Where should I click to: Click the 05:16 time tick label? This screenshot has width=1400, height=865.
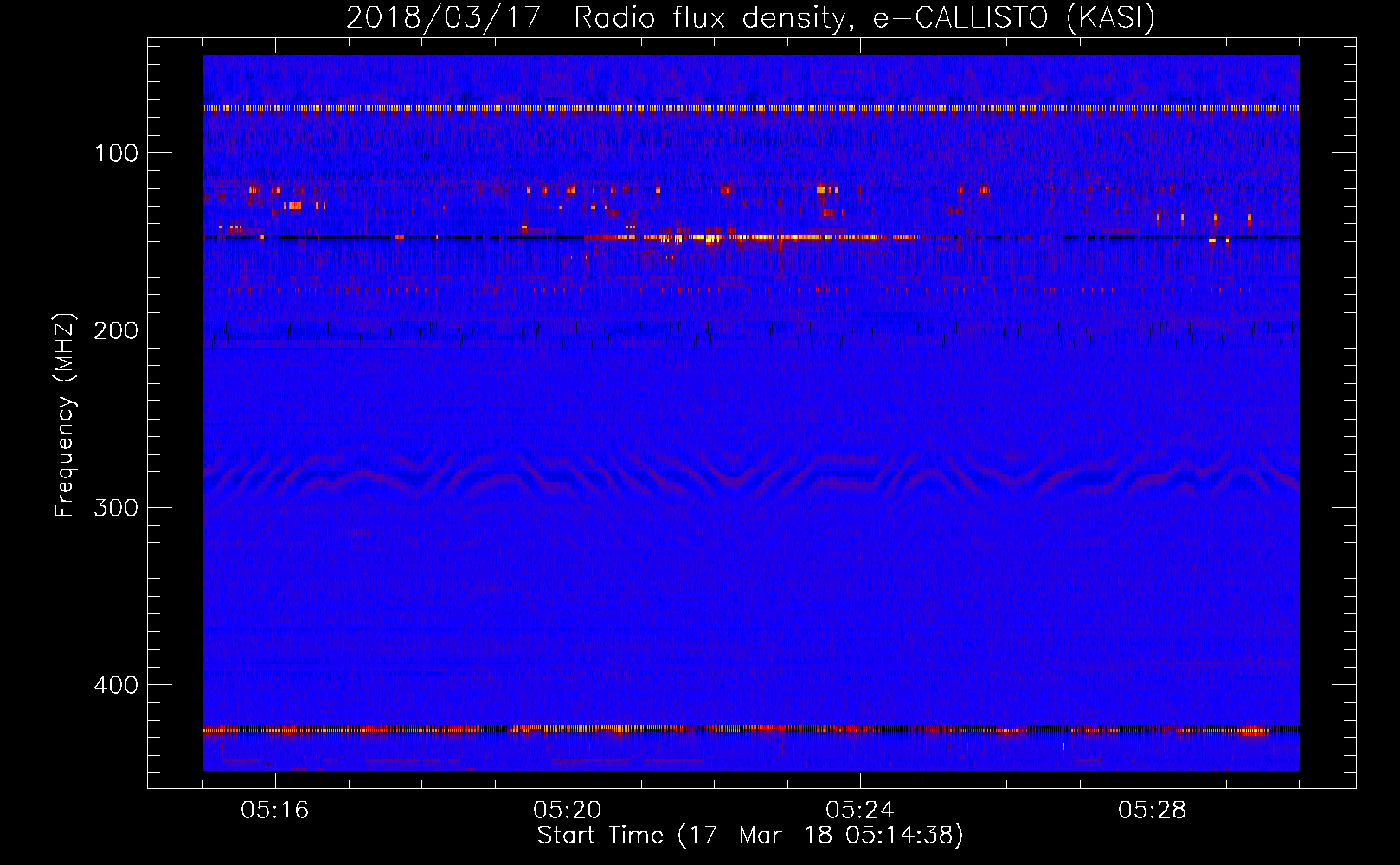(x=275, y=810)
